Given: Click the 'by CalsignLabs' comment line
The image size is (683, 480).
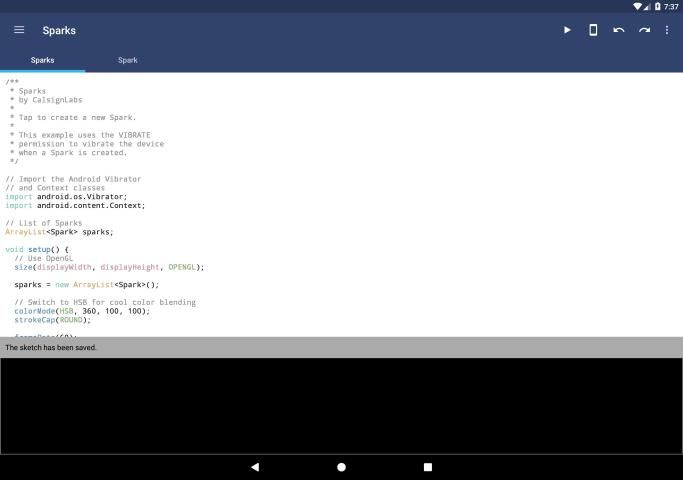Looking at the screenshot, I should click(x=50, y=100).
